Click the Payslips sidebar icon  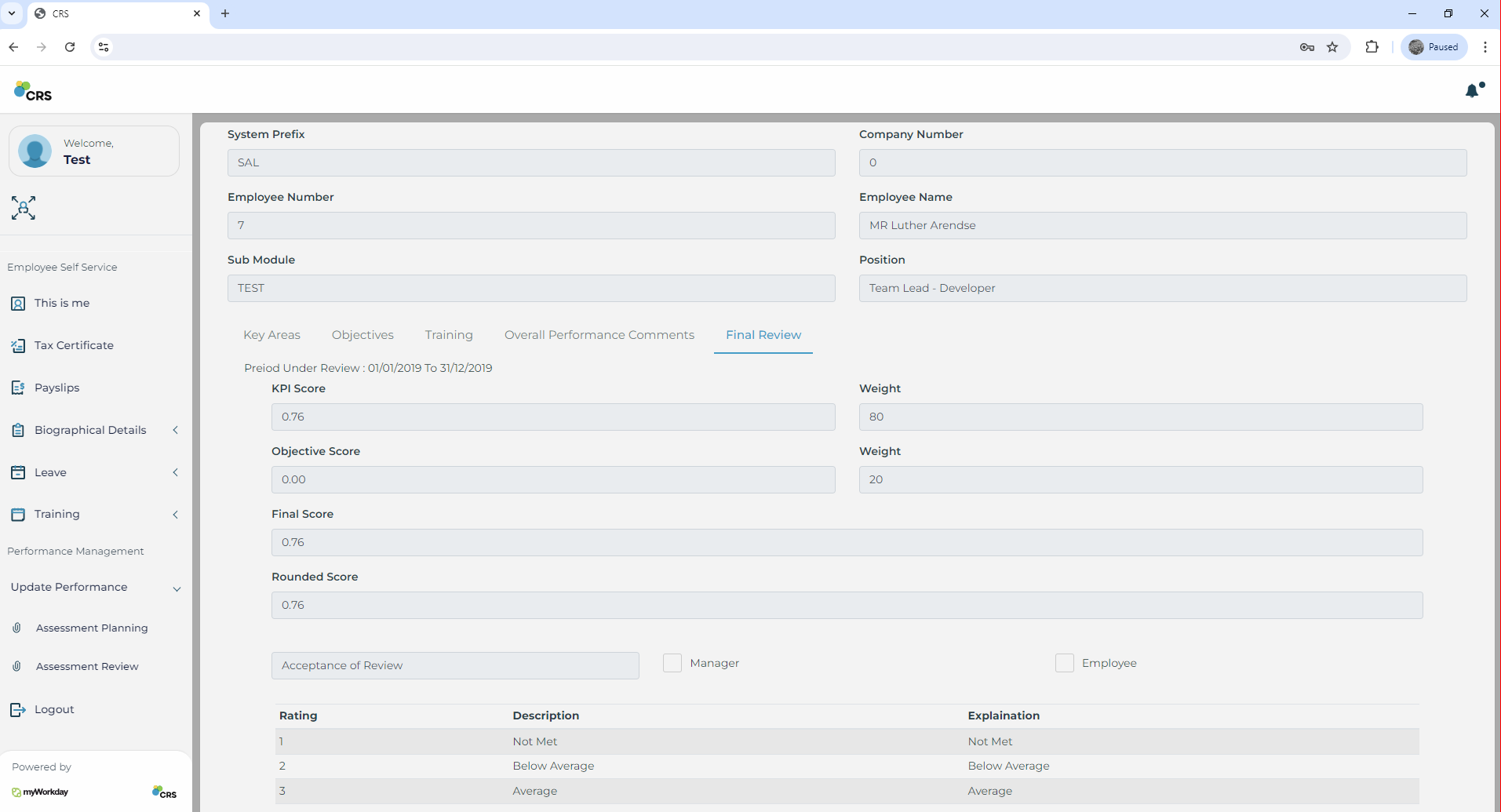tap(18, 388)
